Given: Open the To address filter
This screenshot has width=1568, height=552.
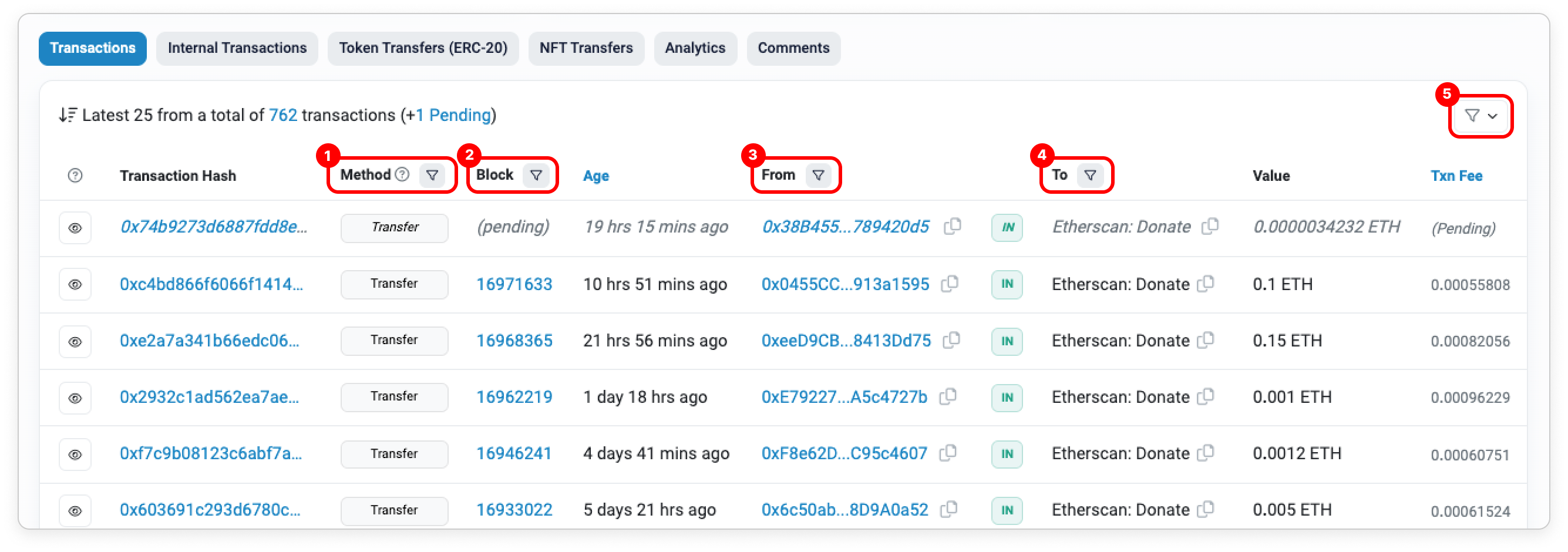Looking at the screenshot, I should pyautogui.click(x=1089, y=175).
